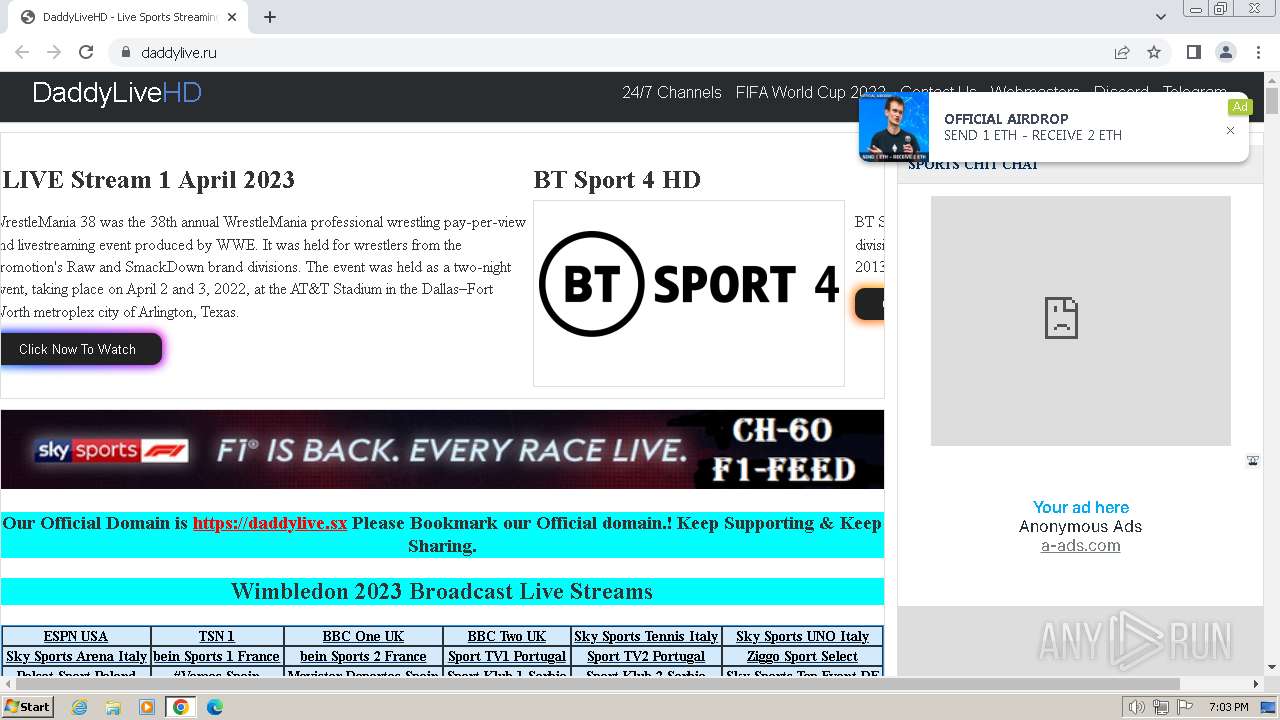1280x720 pixels.
Task: Expand the tab search dropdown
Action: click(1160, 17)
